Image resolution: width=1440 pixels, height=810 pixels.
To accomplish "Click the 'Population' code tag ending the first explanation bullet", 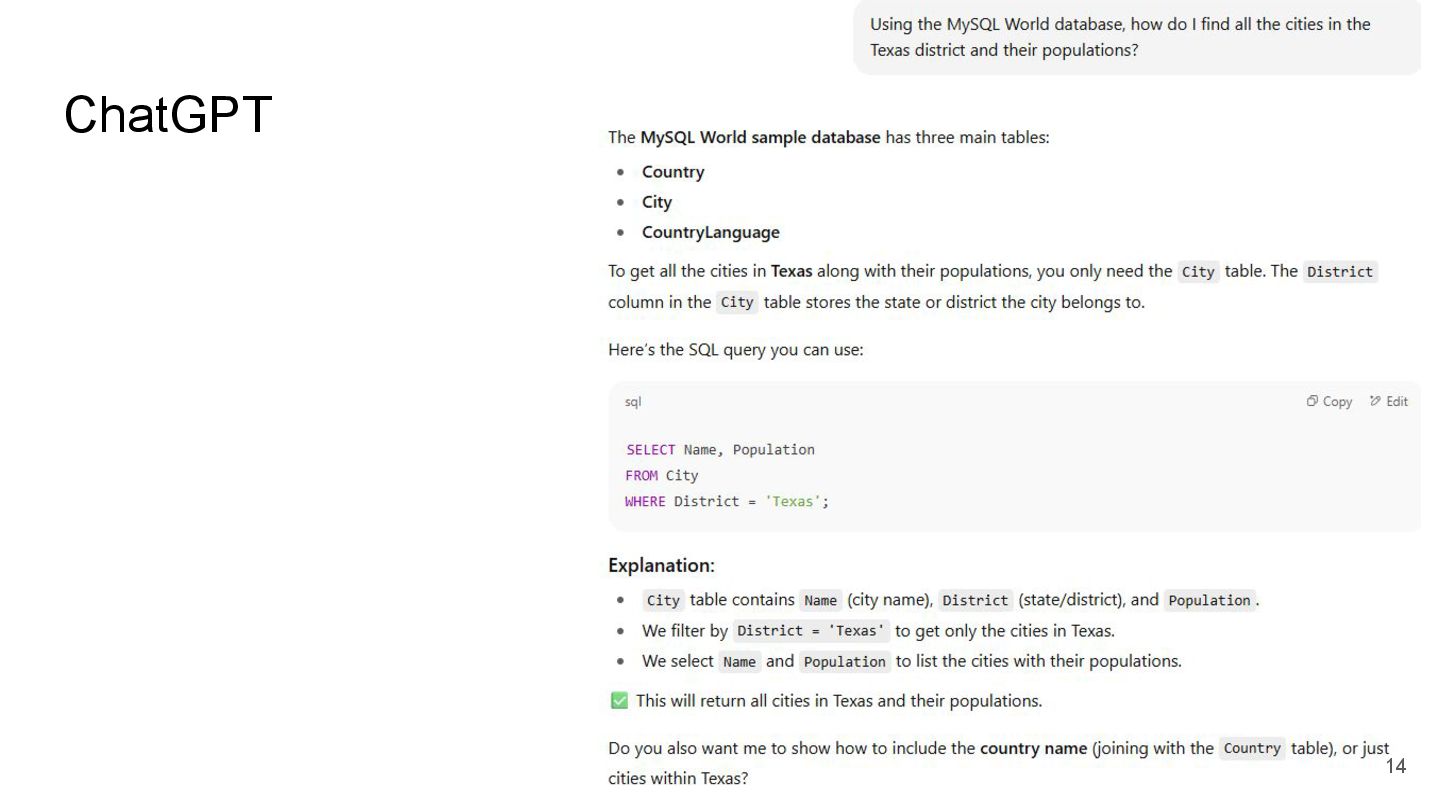I will click(1209, 600).
